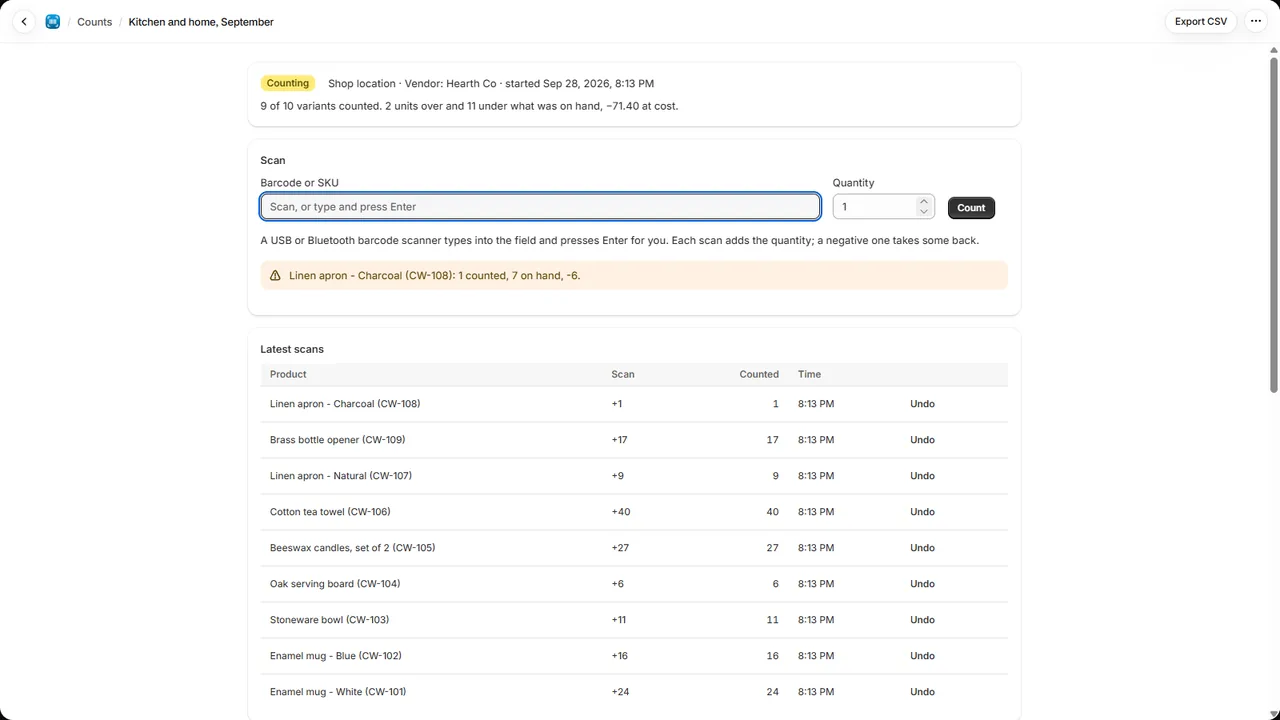Undo the Linen apron - Charcoal scan
Image resolution: width=1280 pixels, height=720 pixels.
point(922,404)
